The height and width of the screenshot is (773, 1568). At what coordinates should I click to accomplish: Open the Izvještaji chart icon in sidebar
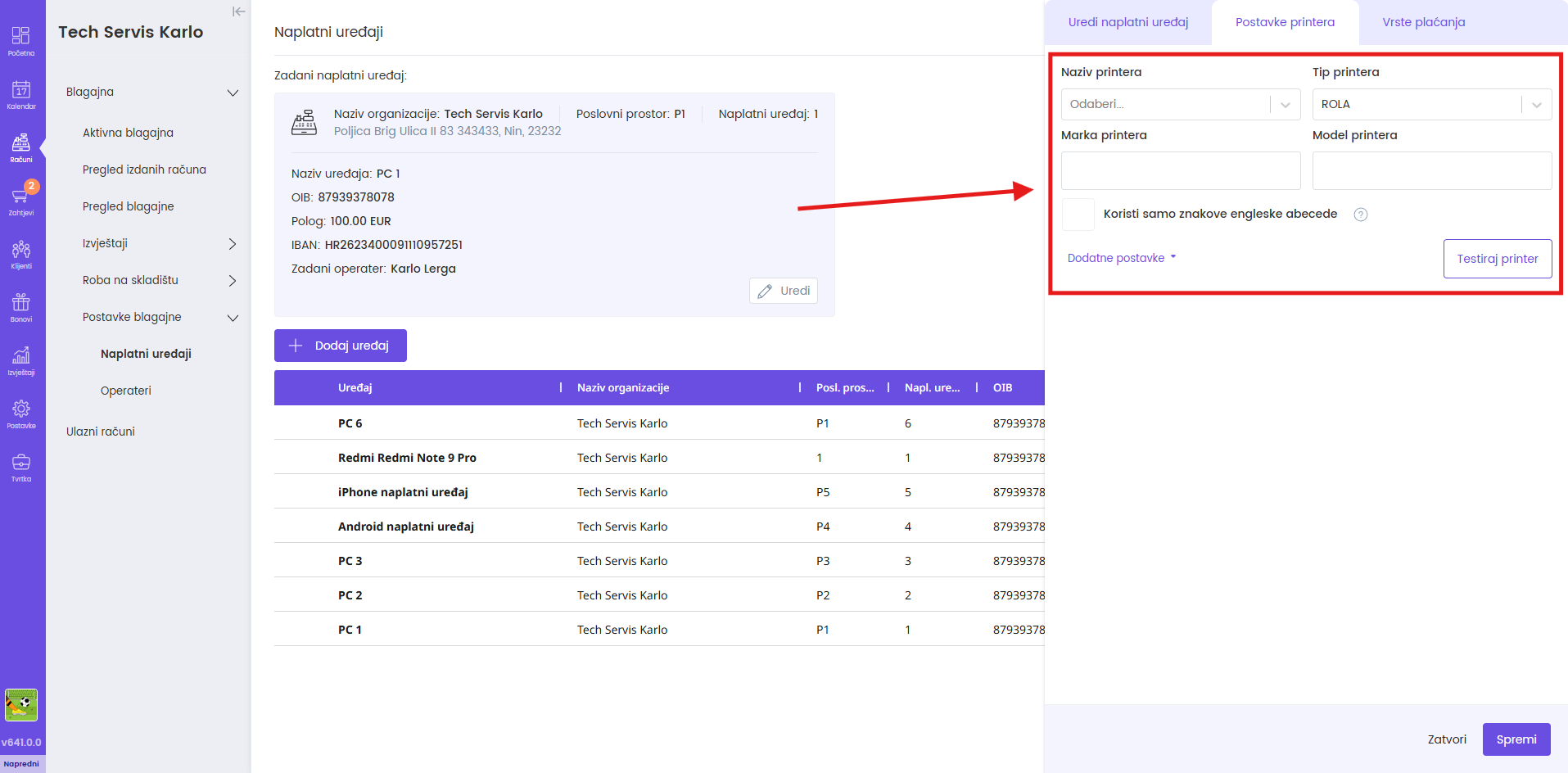[x=21, y=359]
